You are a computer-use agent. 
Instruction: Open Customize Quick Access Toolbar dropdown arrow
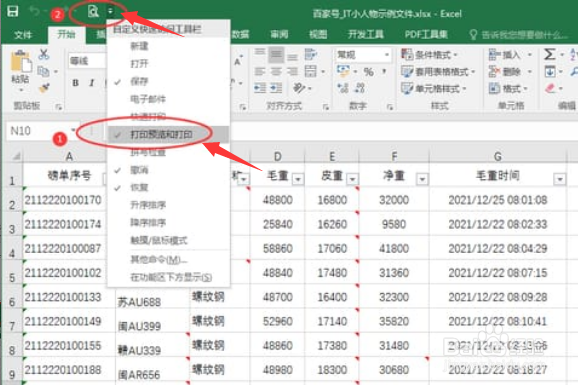point(110,11)
